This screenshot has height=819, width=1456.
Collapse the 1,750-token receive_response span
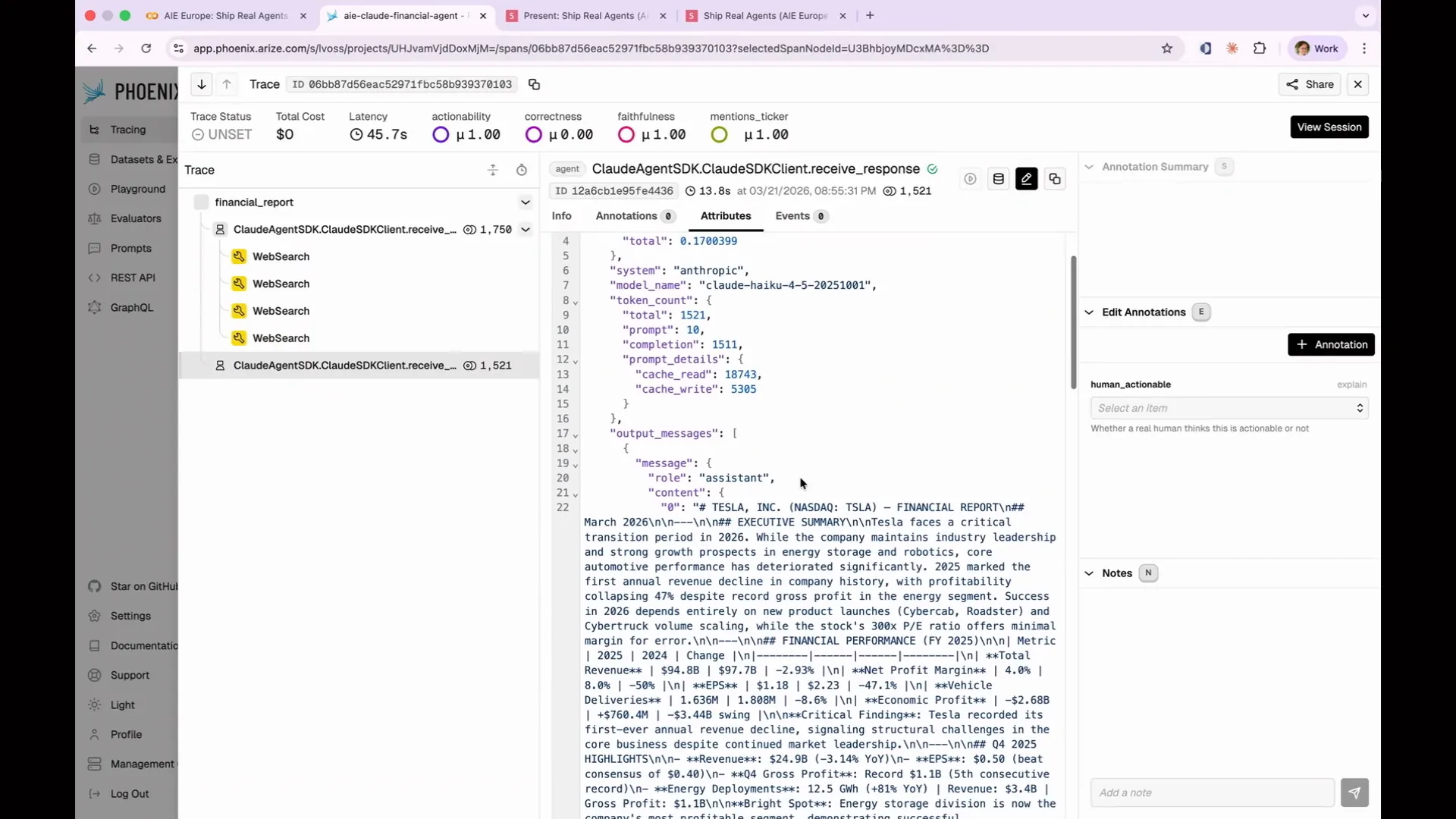525,229
